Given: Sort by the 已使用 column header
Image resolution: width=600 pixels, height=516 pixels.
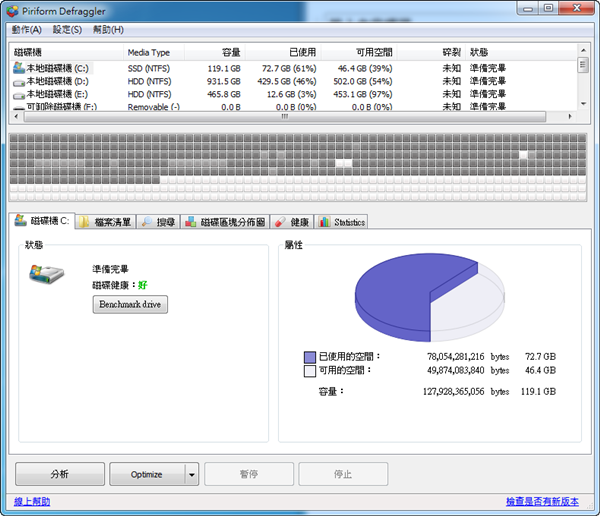Looking at the screenshot, I should pos(283,52).
